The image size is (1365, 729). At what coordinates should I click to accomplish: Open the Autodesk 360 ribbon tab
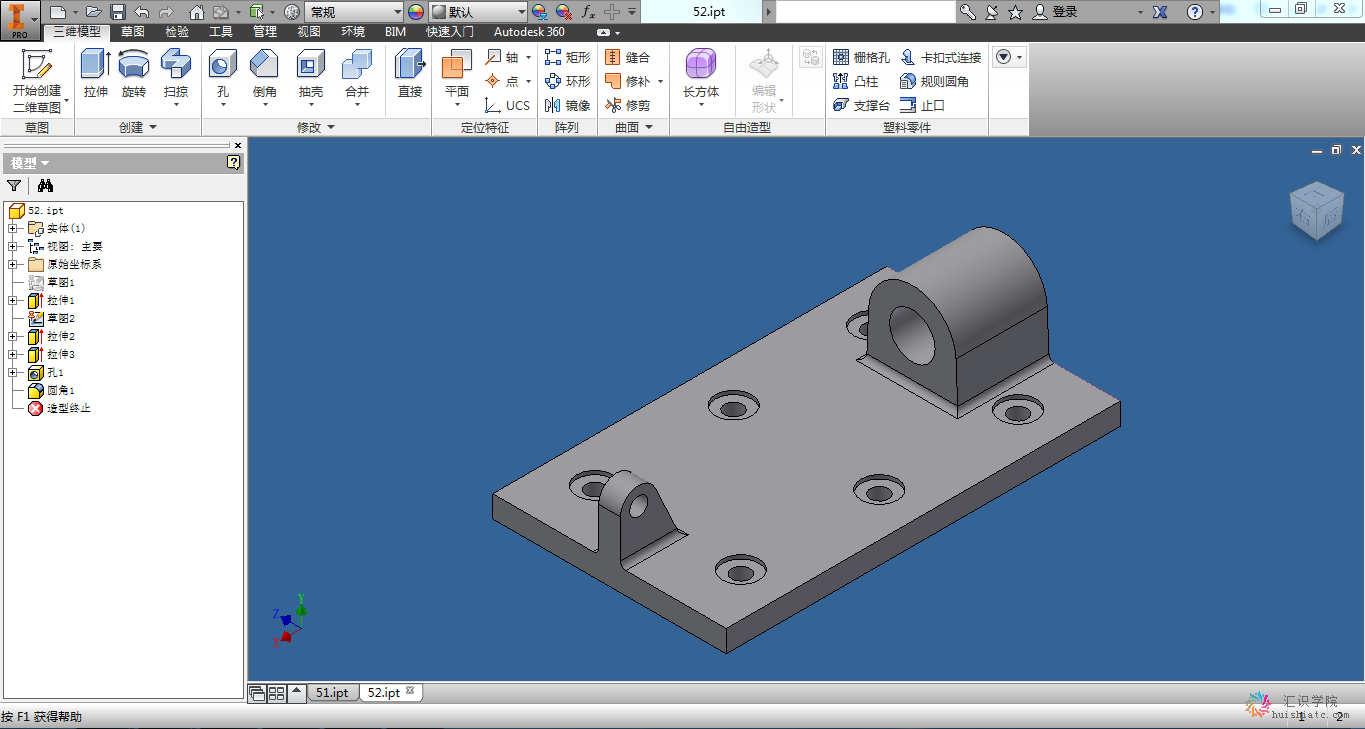point(529,32)
